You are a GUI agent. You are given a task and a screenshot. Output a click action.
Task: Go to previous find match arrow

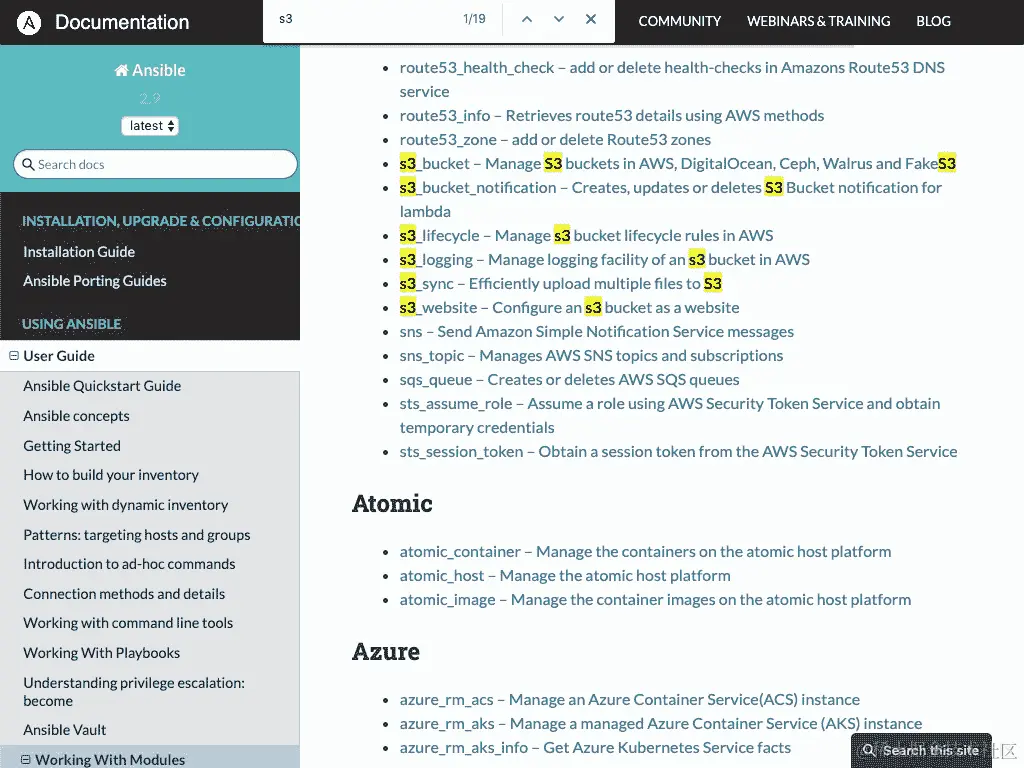527,19
